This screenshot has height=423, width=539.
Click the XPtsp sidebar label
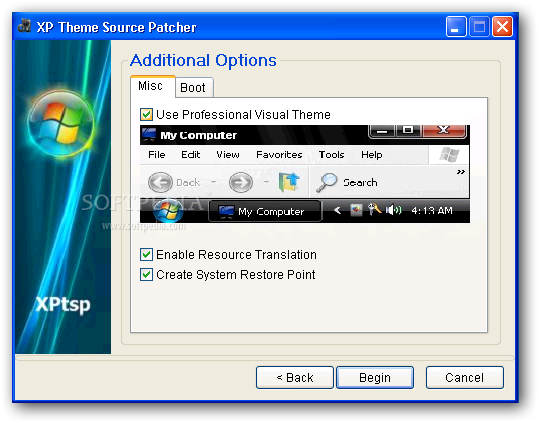pyautogui.click(x=63, y=304)
